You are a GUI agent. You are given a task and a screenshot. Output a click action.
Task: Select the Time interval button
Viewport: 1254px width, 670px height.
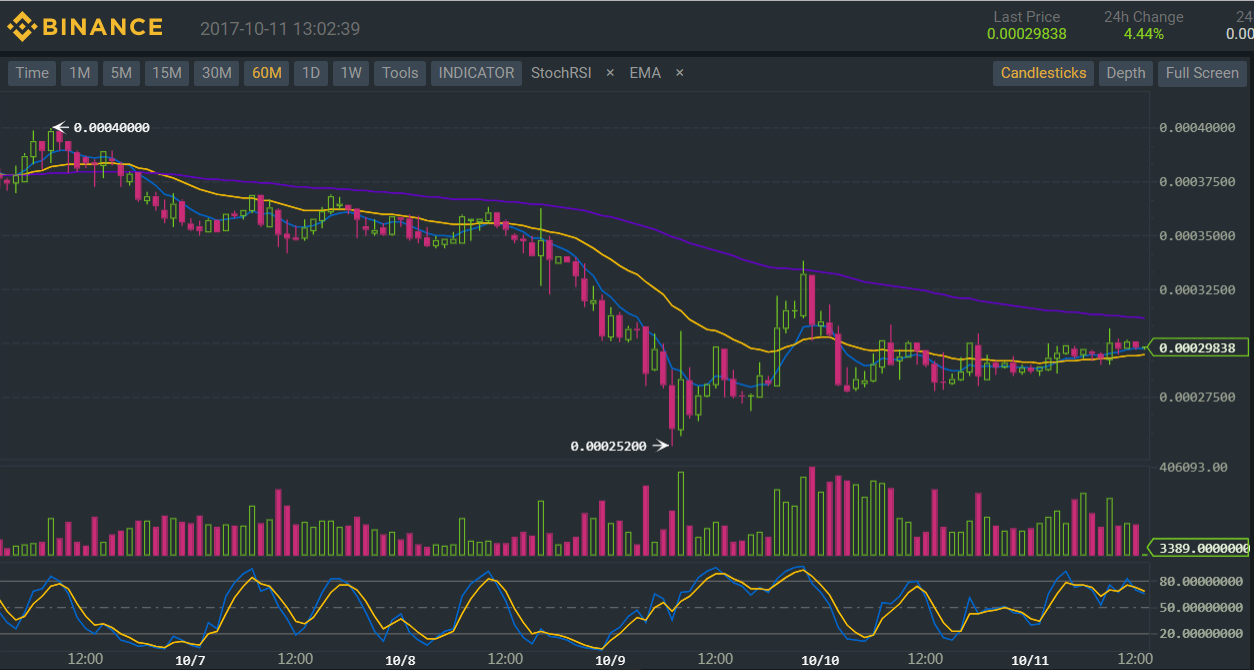click(x=32, y=73)
